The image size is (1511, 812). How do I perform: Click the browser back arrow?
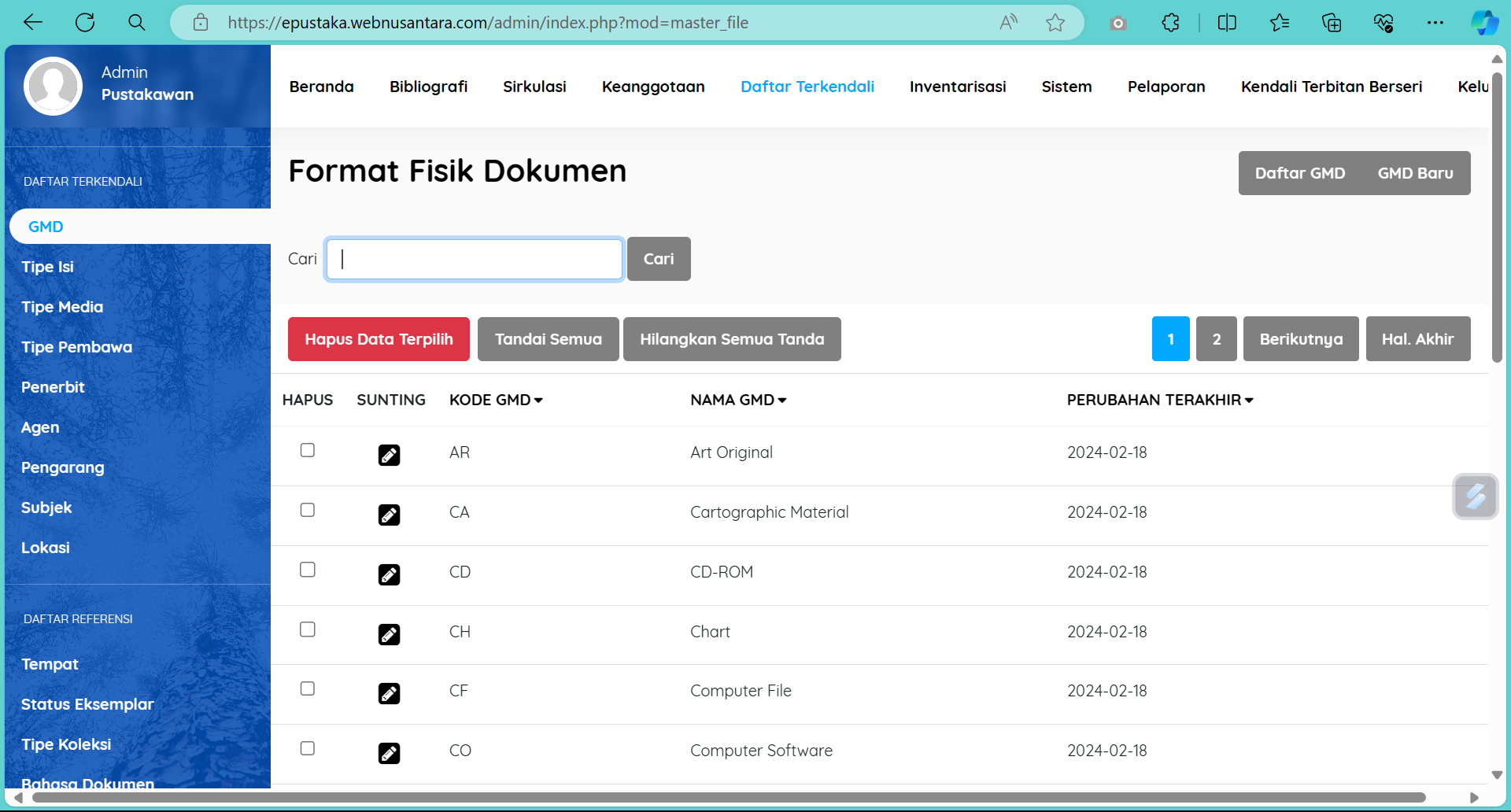33,23
